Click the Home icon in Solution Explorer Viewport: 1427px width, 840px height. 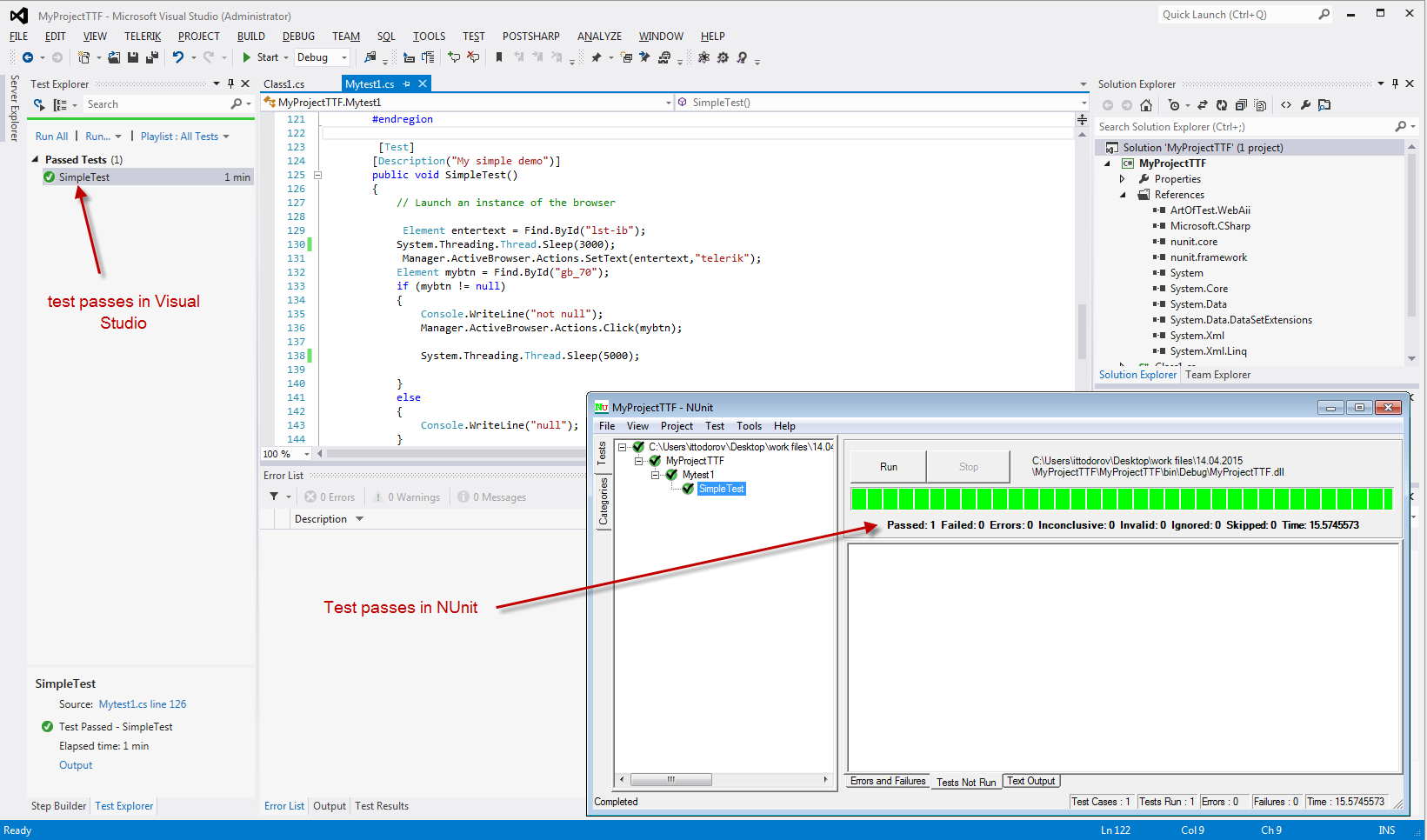[1146, 105]
